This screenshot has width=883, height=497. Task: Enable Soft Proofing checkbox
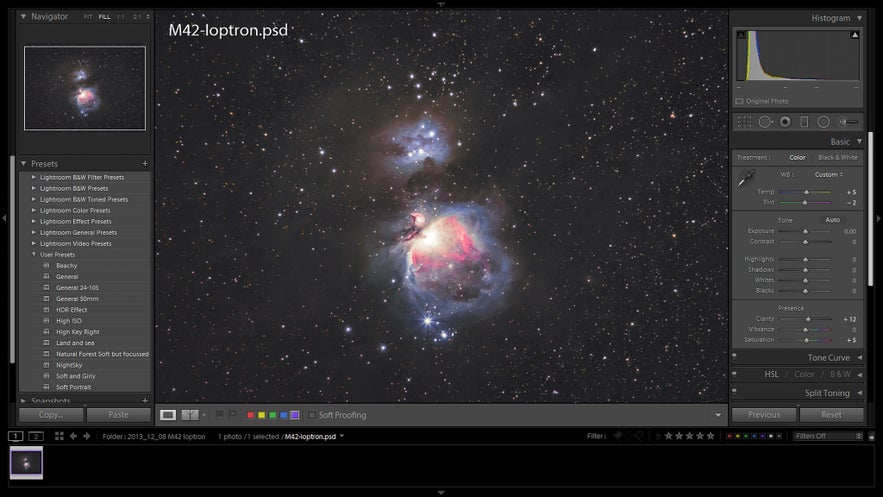311,415
